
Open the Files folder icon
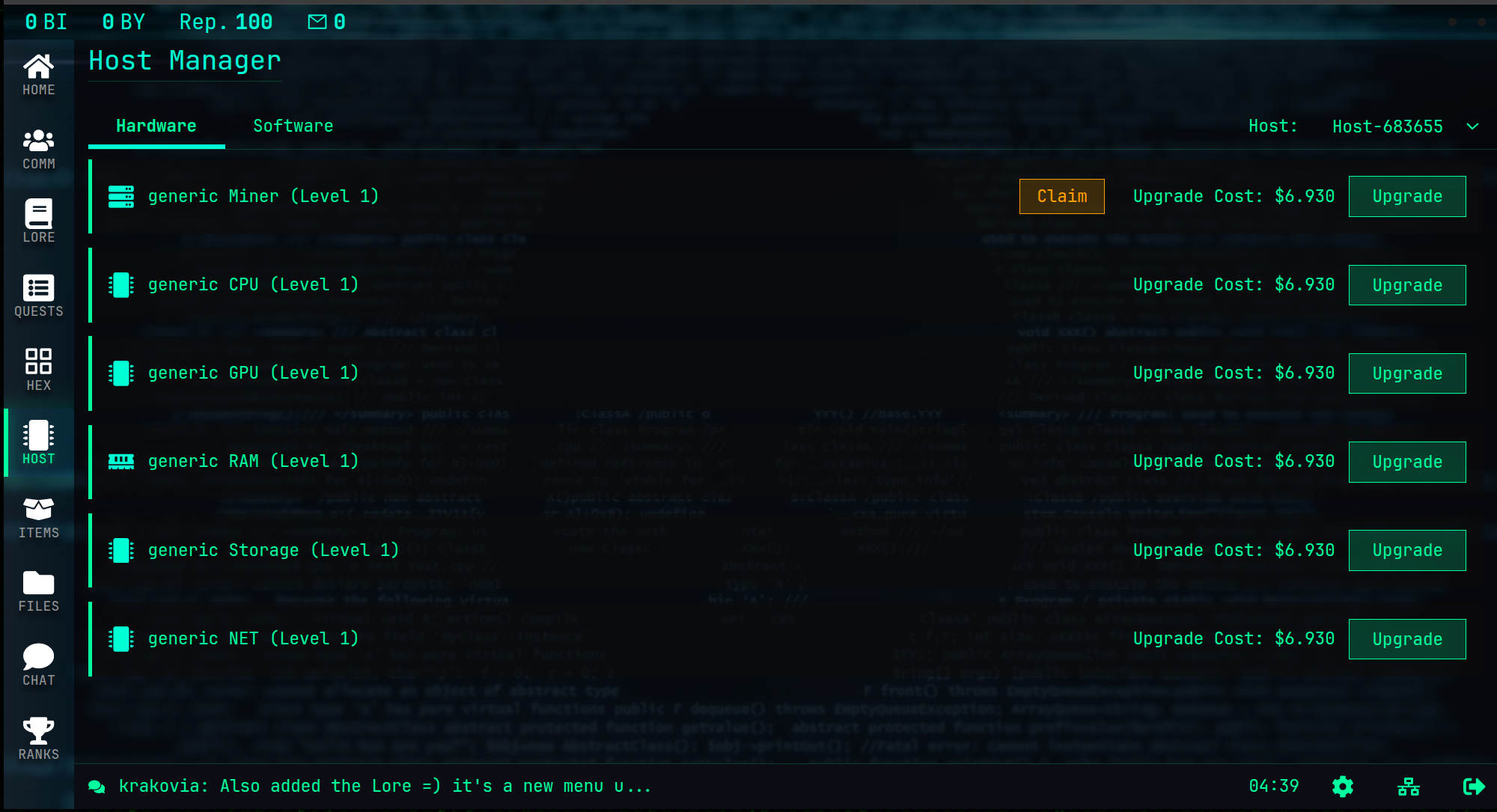coord(38,591)
